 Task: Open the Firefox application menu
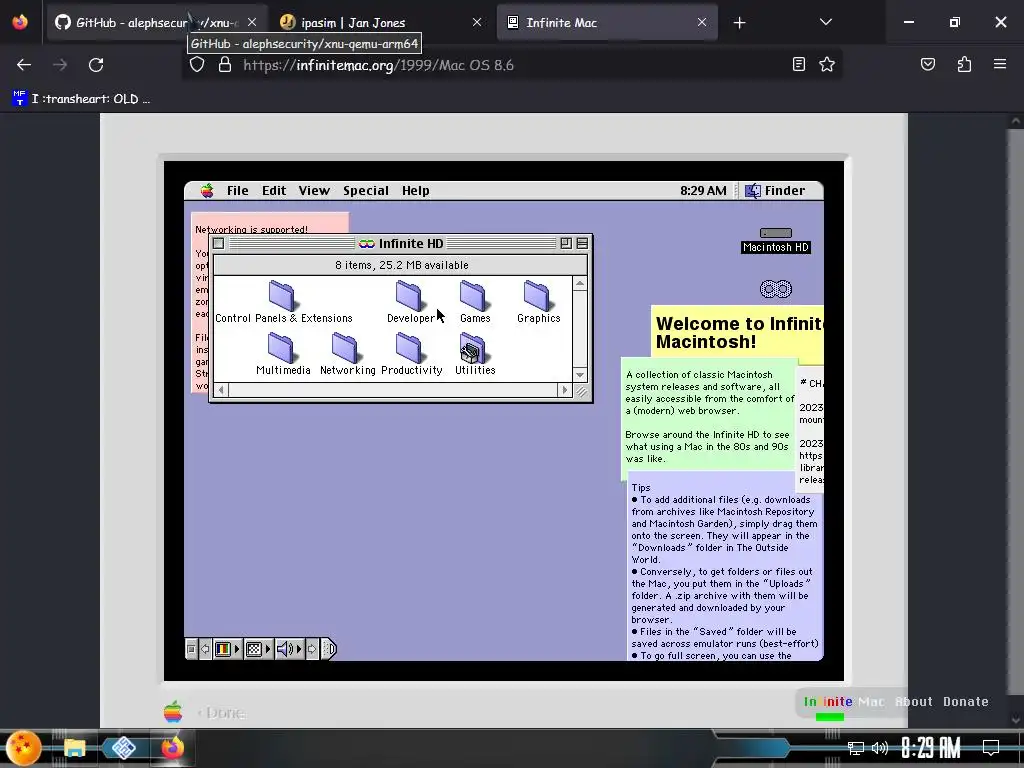1000,64
